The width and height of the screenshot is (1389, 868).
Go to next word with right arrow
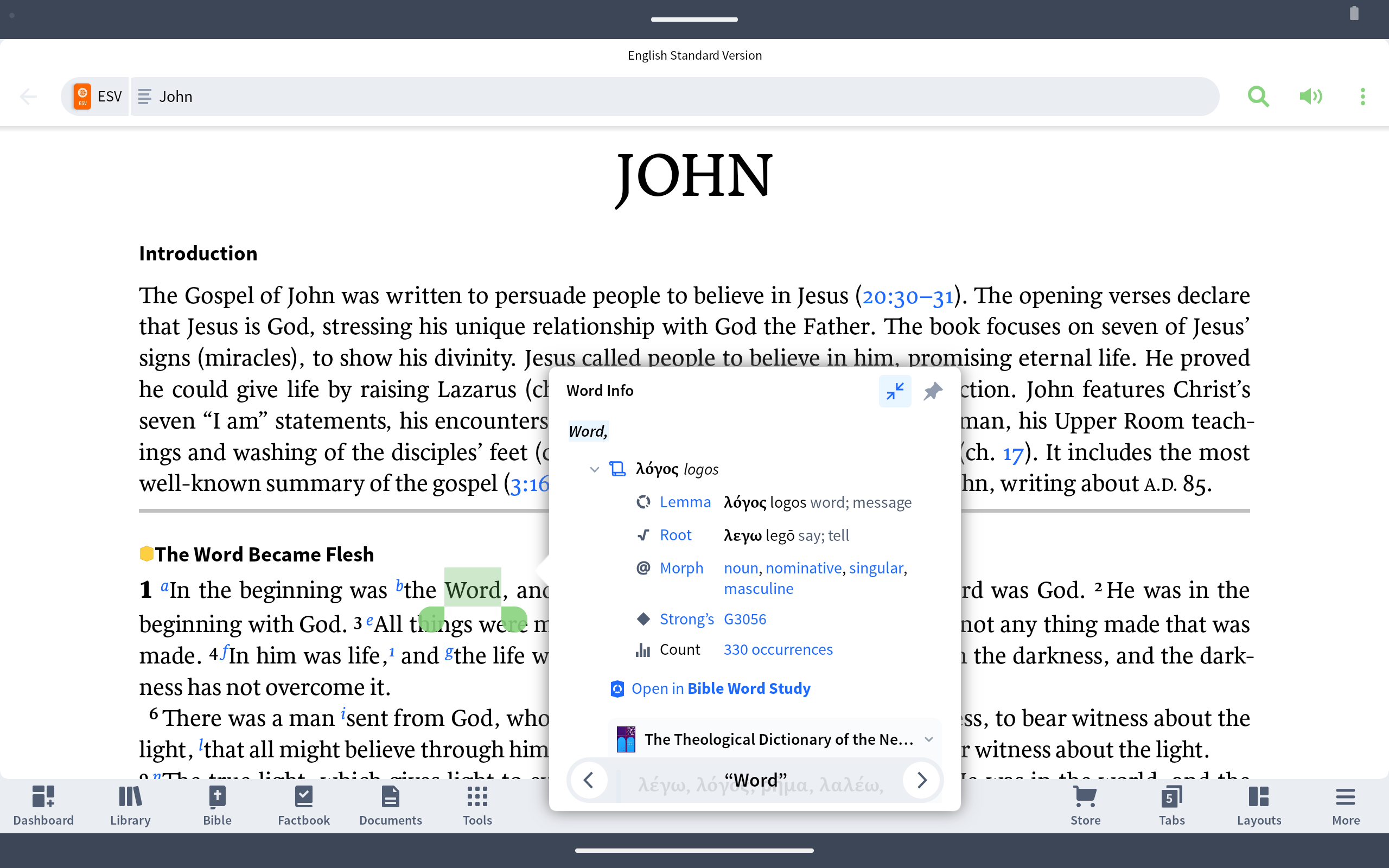(922, 780)
